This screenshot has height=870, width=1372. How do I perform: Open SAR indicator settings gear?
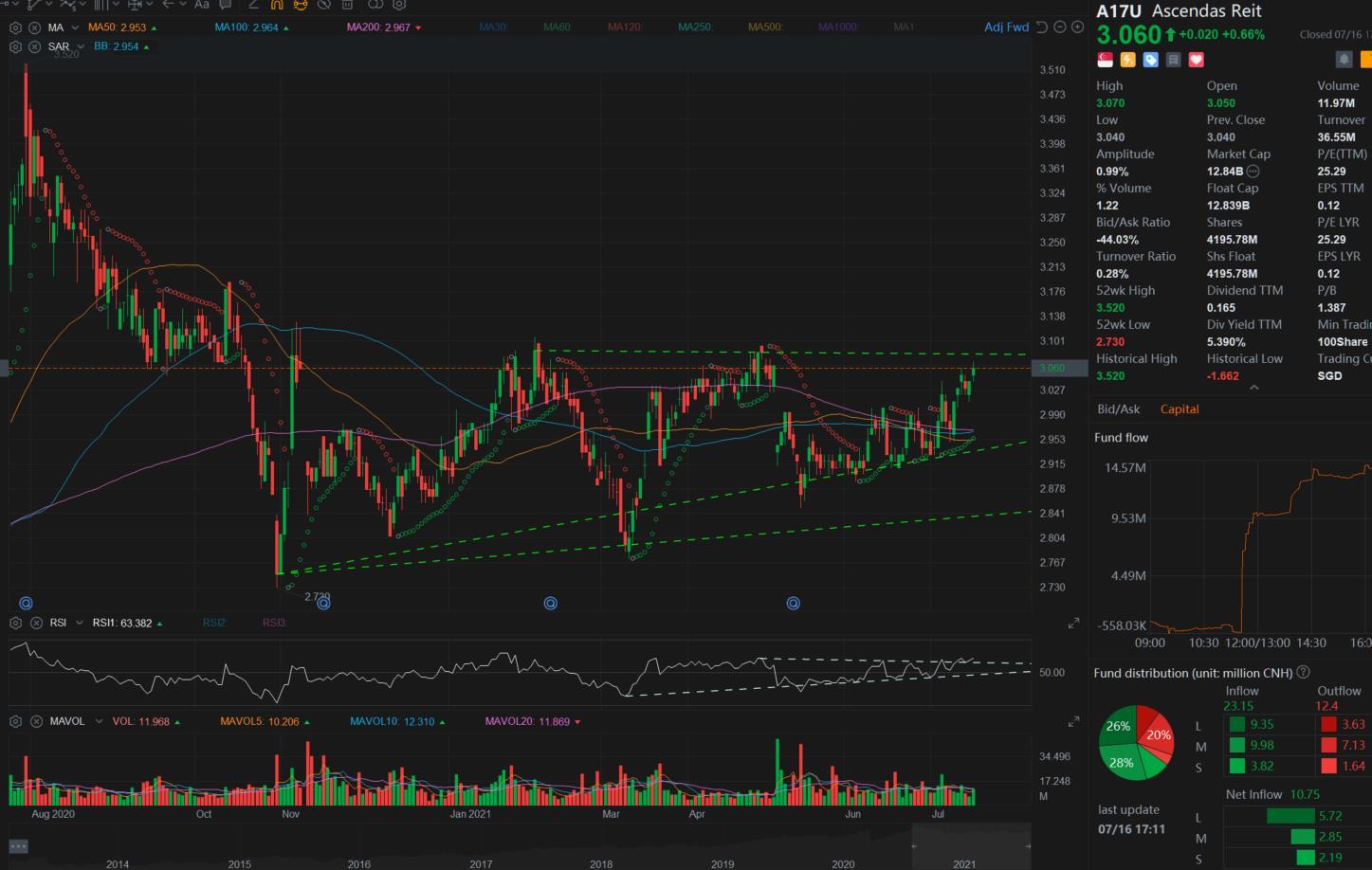tap(15, 46)
